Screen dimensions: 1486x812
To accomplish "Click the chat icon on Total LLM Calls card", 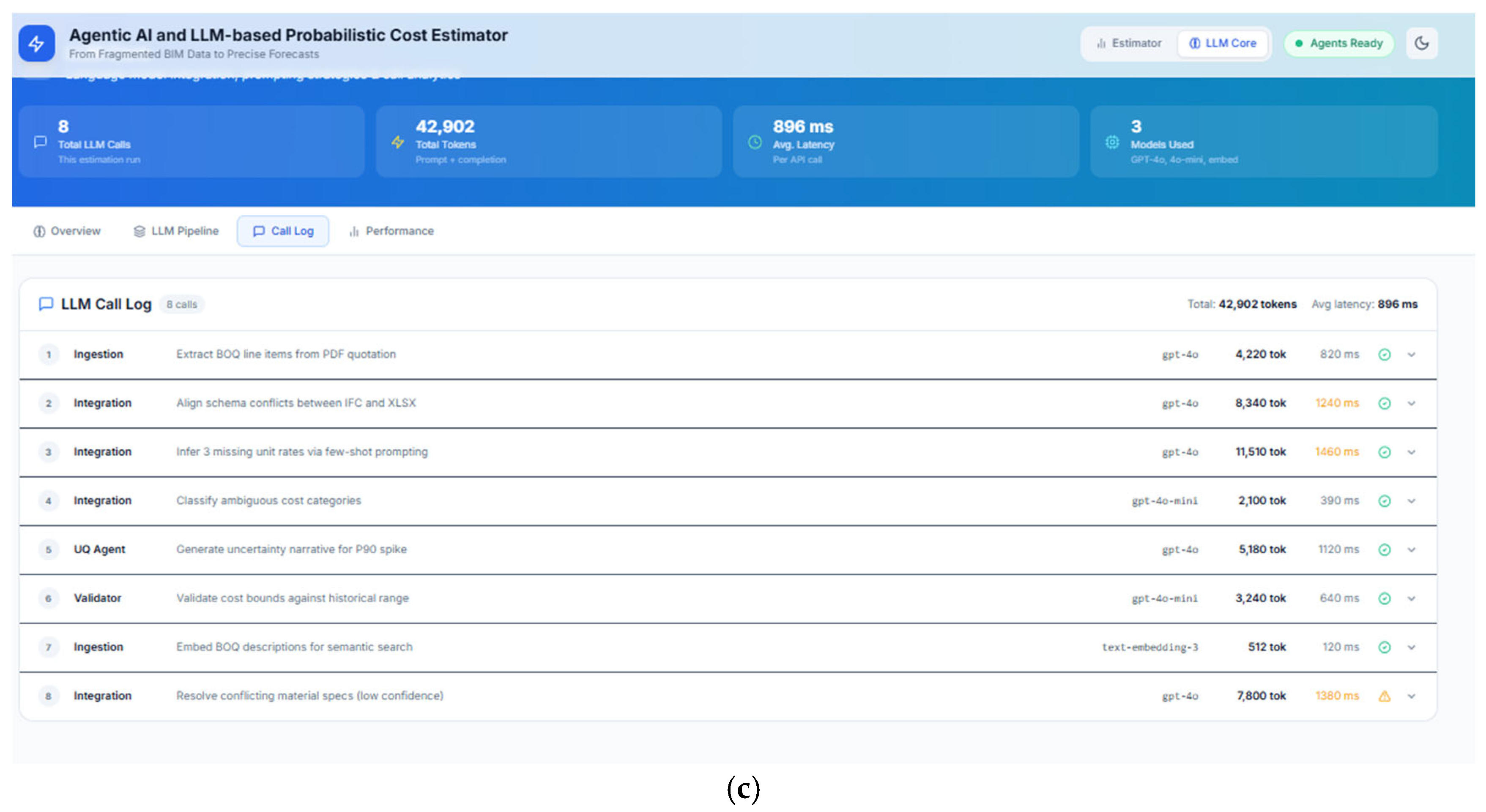I will pos(40,142).
